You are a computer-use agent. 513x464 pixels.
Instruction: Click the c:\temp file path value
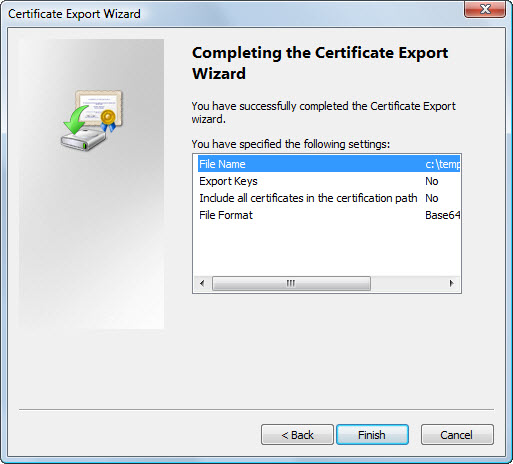pos(443,164)
